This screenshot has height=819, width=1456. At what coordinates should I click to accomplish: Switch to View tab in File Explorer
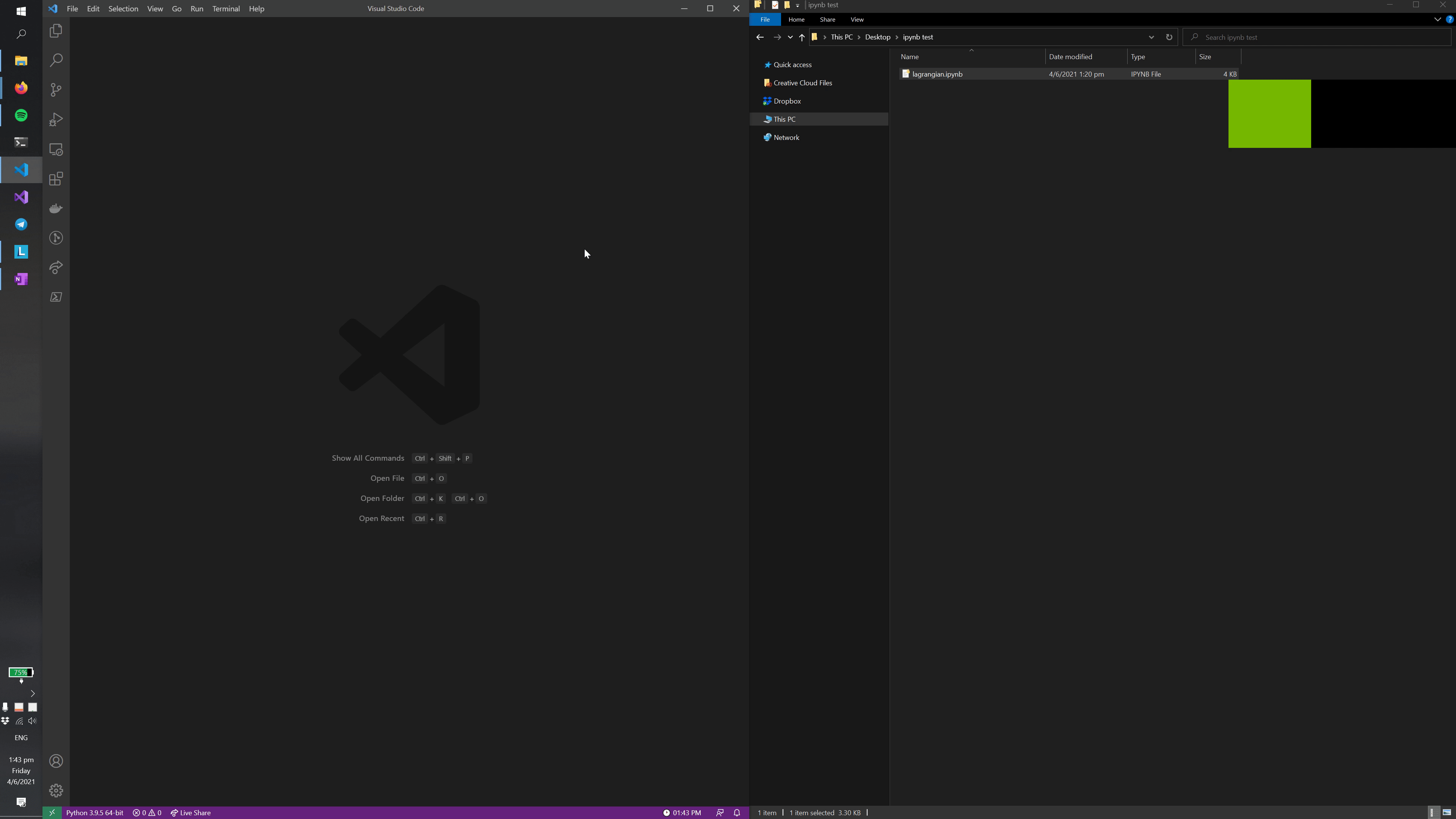point(857,19)
